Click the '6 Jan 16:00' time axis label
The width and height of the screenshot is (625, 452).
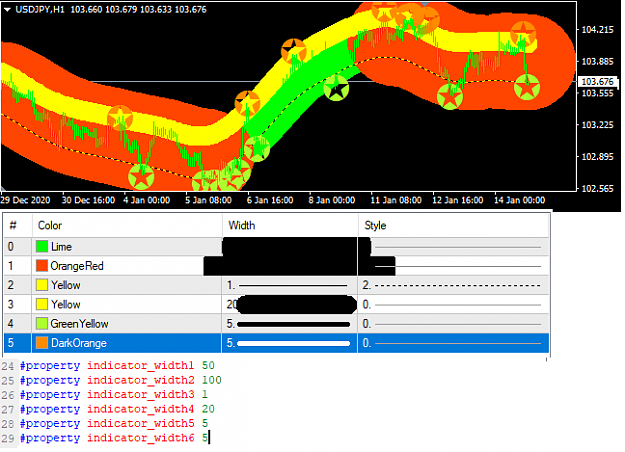(x=270, y=200)
